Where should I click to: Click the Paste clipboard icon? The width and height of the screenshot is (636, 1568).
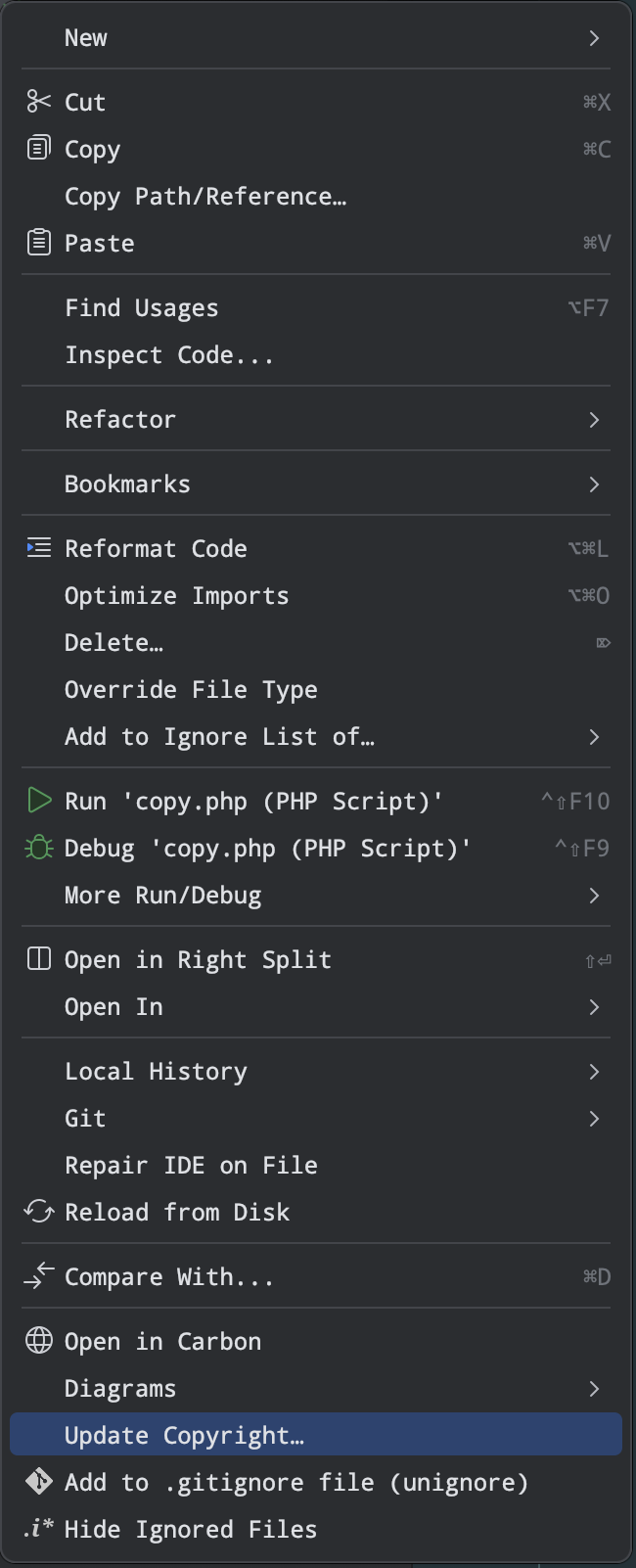(x=38, y=243)
